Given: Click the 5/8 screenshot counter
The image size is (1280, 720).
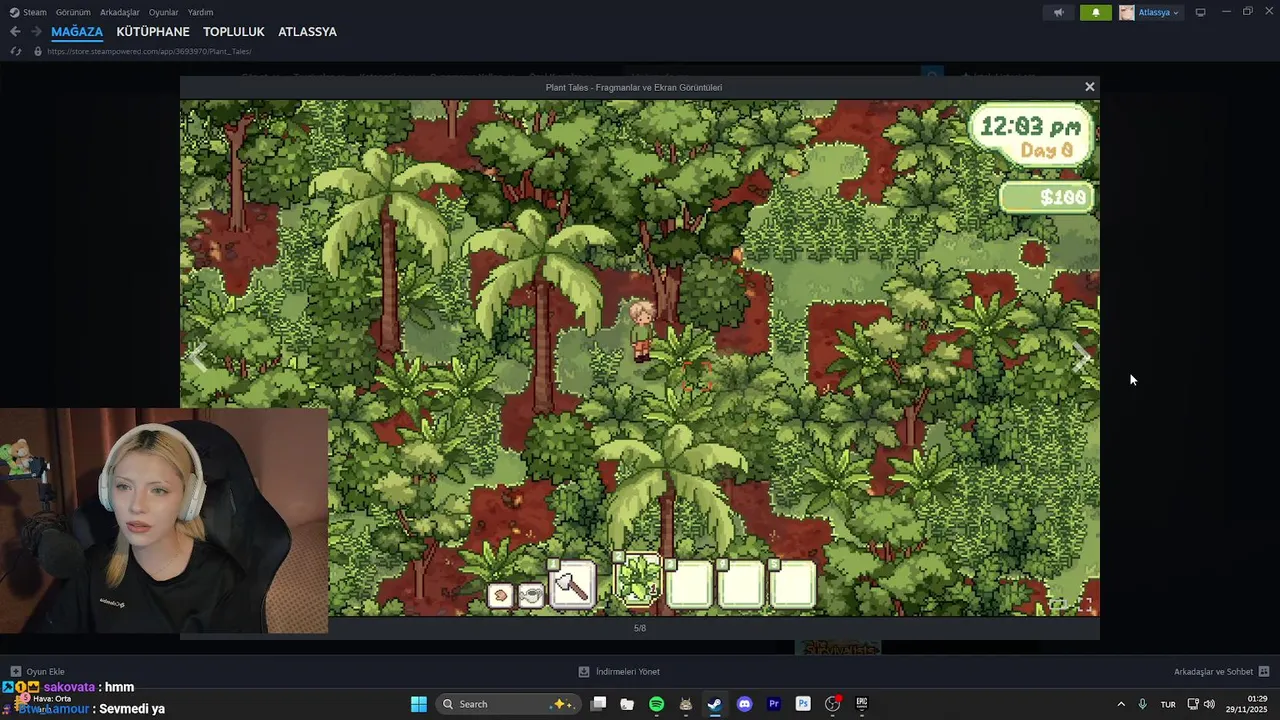Looking at the screenshot, I should point(640,628).
